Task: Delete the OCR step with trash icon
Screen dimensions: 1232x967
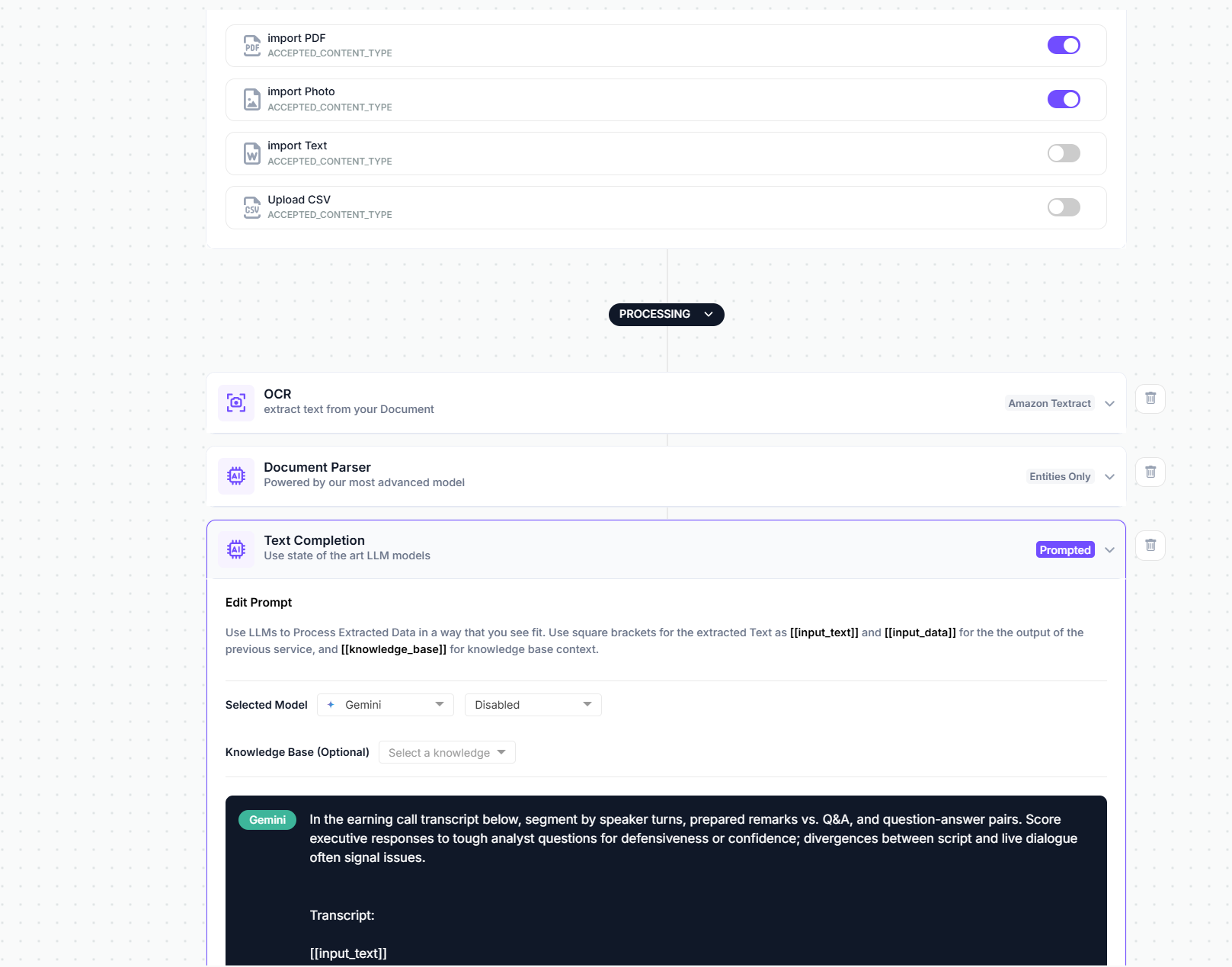Action: [1150, 399]
